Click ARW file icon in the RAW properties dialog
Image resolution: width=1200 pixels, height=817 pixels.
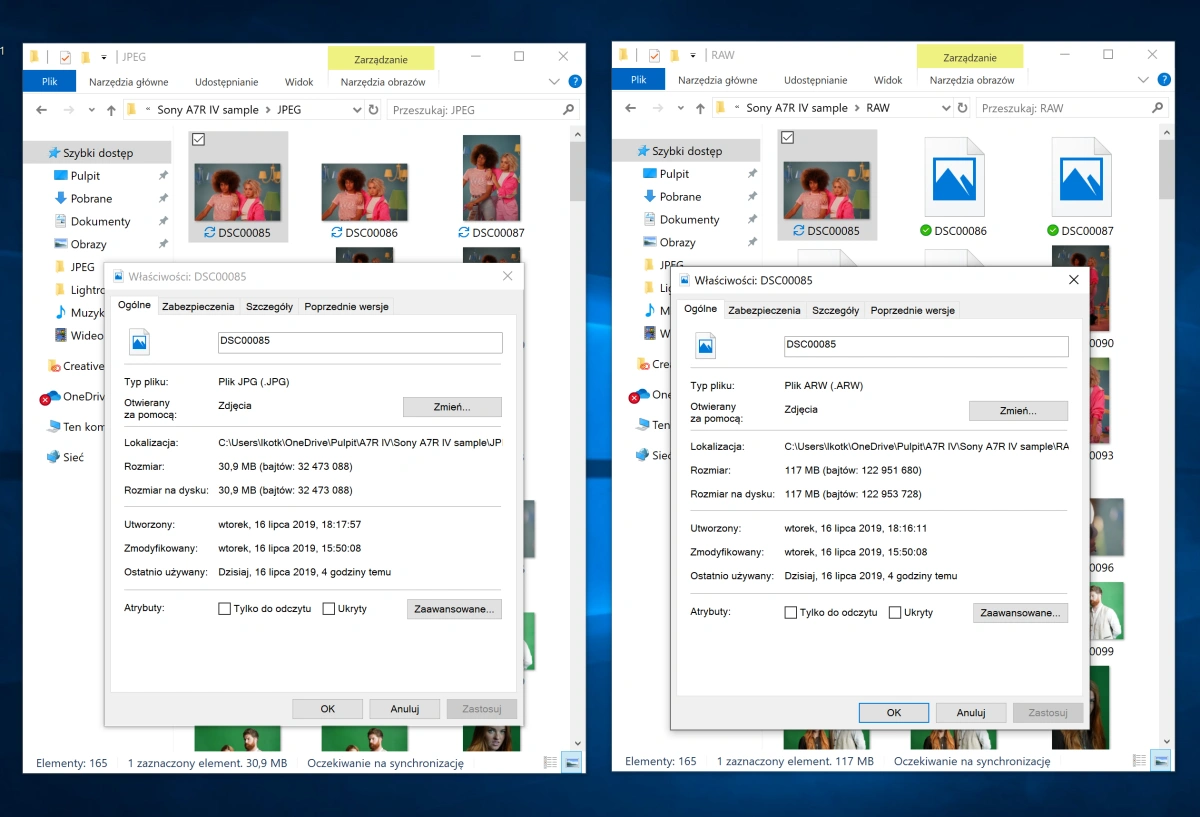coord(705,345)
